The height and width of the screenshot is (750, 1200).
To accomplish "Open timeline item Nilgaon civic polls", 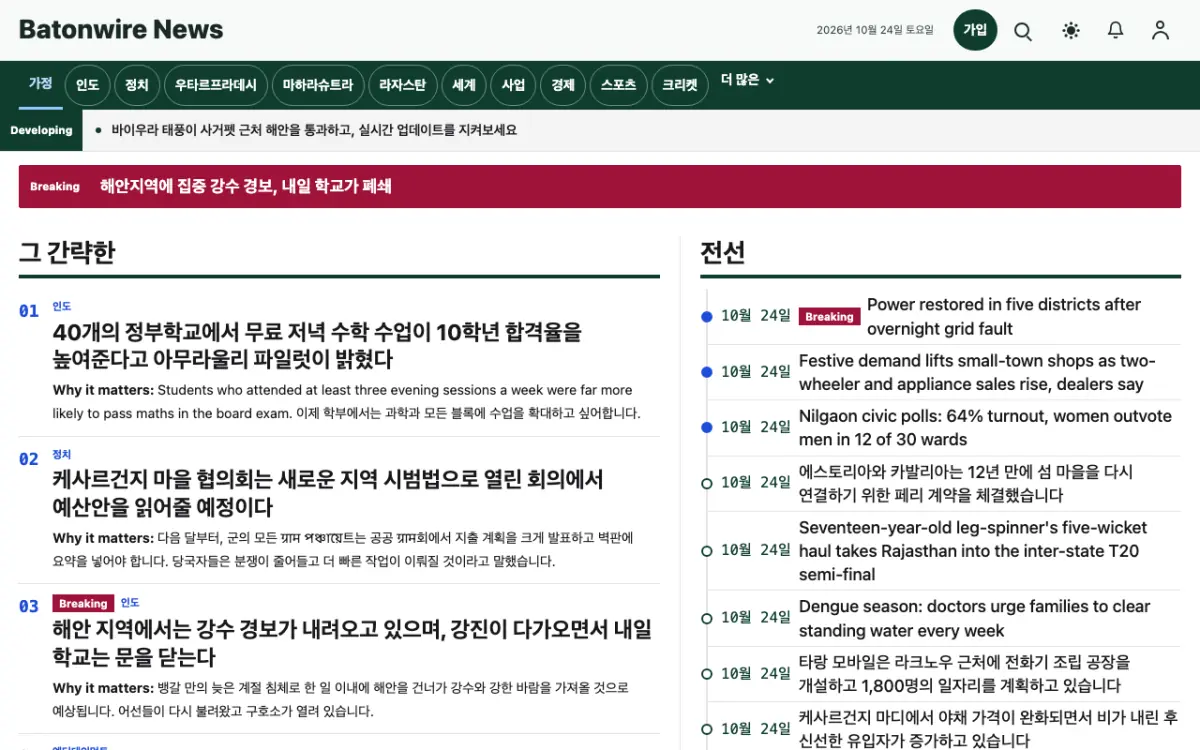I will point(985,427).
